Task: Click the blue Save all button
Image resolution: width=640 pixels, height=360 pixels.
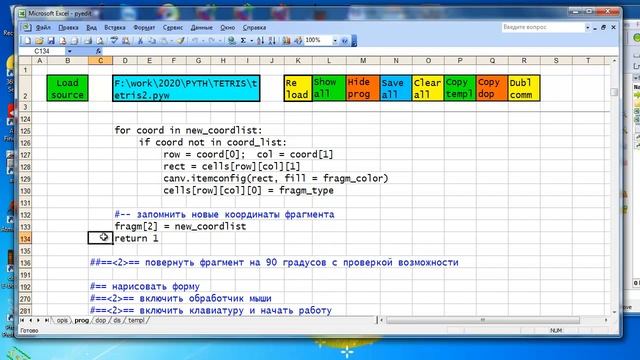Action: click(x=396, y=88)
